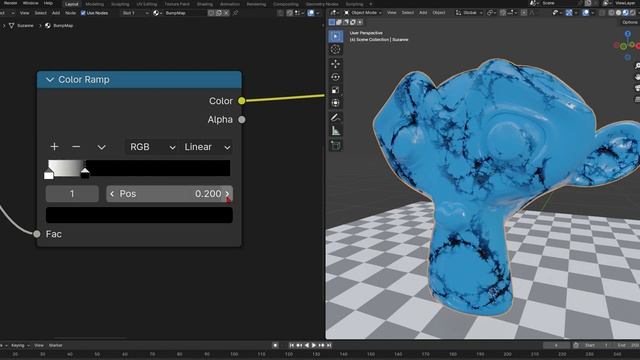This screenshot has height=360, width=640.
Task: Switch to the Shading workspace tab
Action: click(204, 4)
